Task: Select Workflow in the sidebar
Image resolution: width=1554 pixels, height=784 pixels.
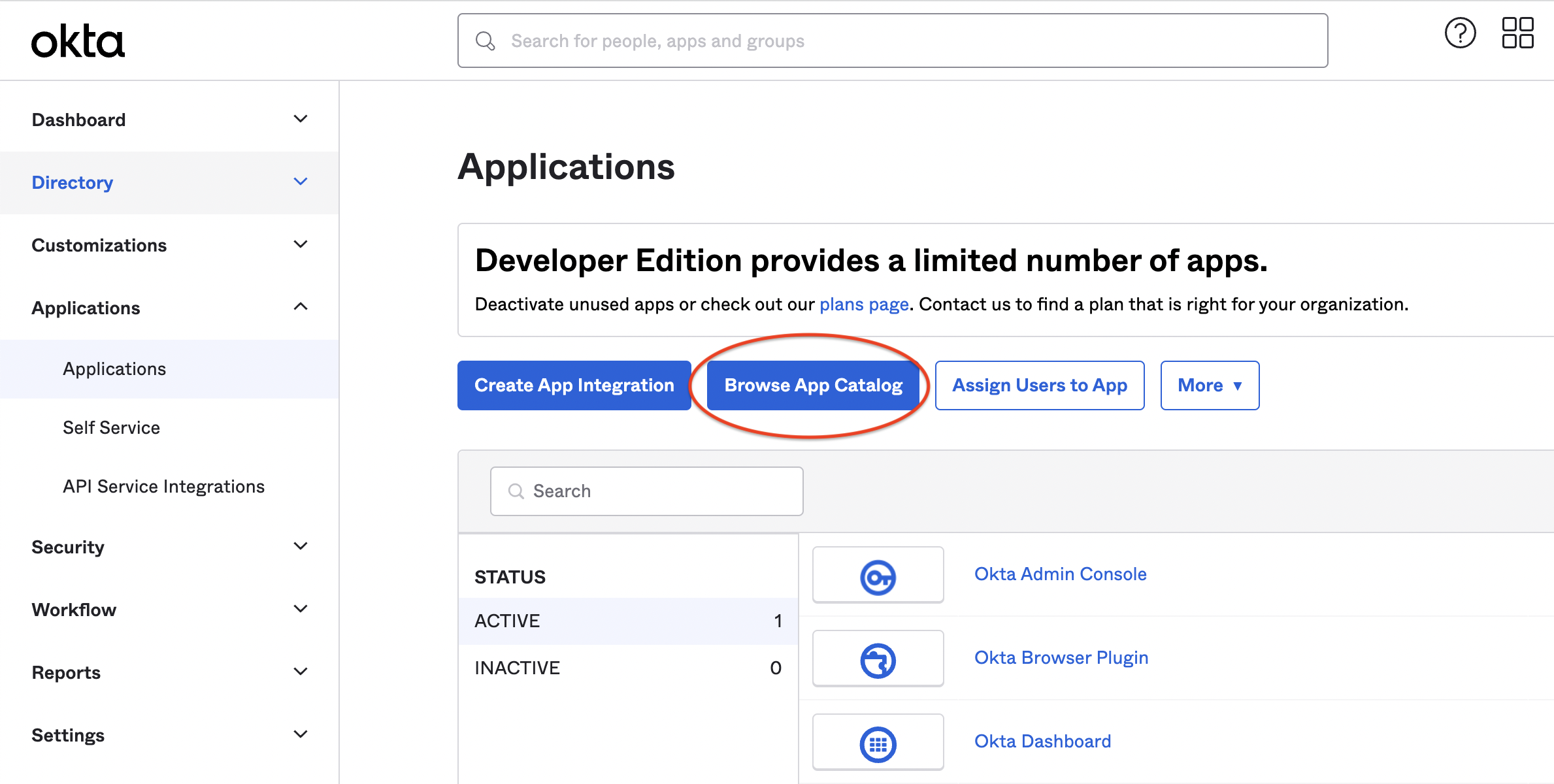Action: (74, 610)
